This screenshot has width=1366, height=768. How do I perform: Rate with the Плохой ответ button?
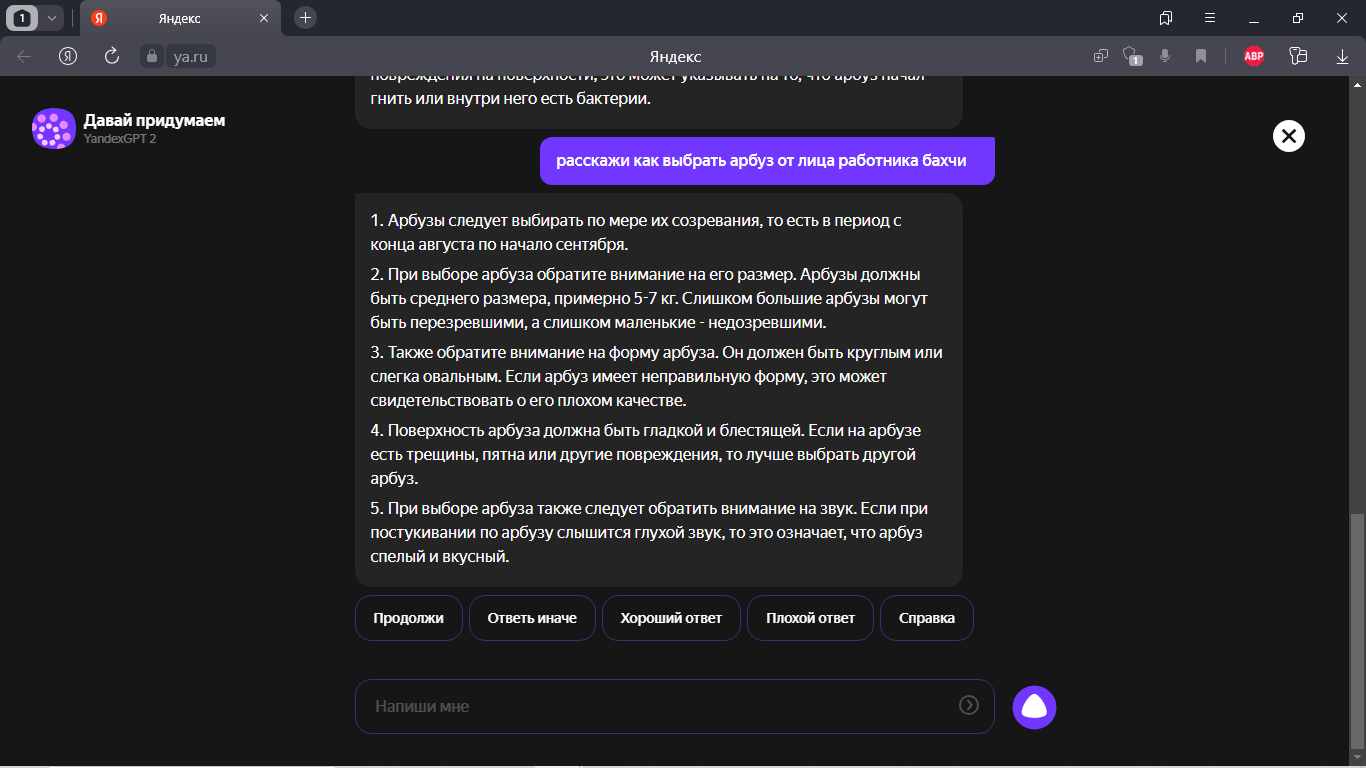(x=810, y=618)
